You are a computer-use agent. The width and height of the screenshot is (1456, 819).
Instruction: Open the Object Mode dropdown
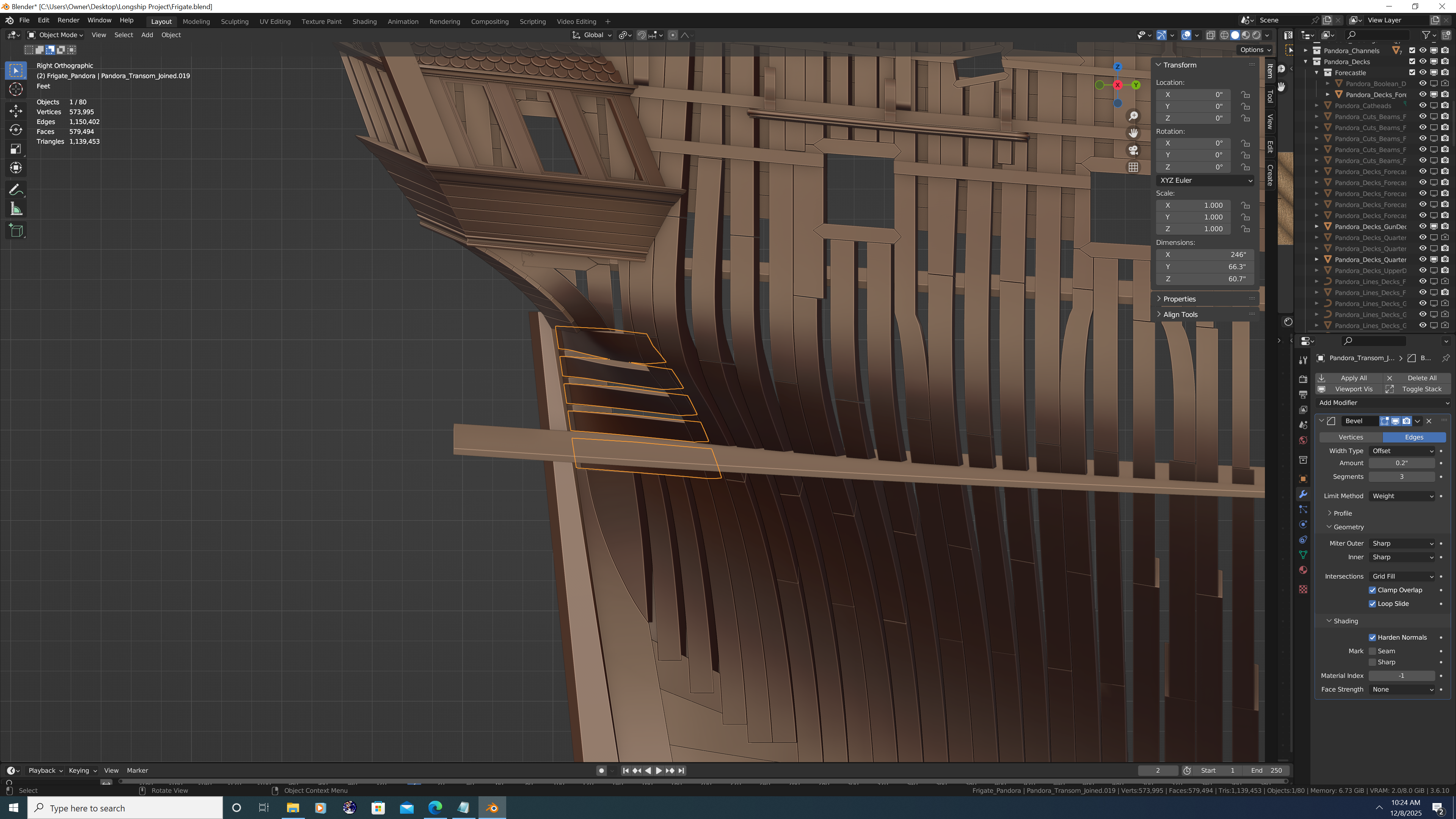[x=55, y=35]
